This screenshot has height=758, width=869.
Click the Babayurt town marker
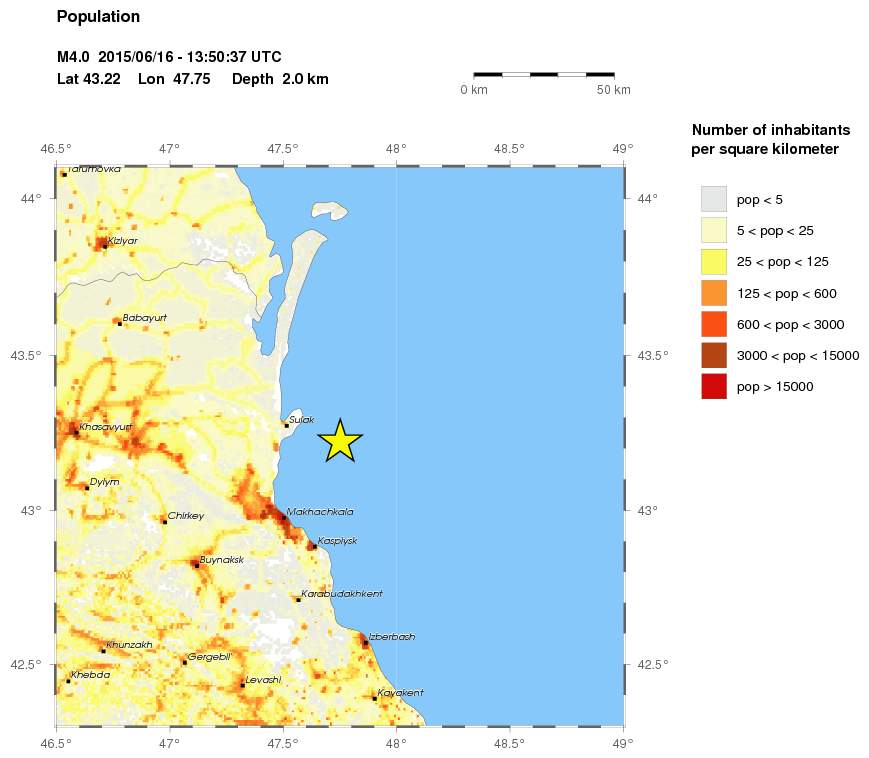click(120, 323)
